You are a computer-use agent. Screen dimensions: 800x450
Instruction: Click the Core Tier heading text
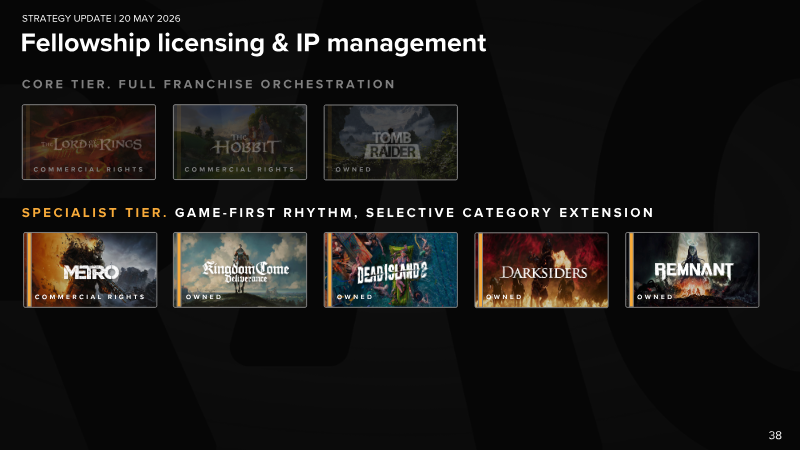[x=208, y=84]
